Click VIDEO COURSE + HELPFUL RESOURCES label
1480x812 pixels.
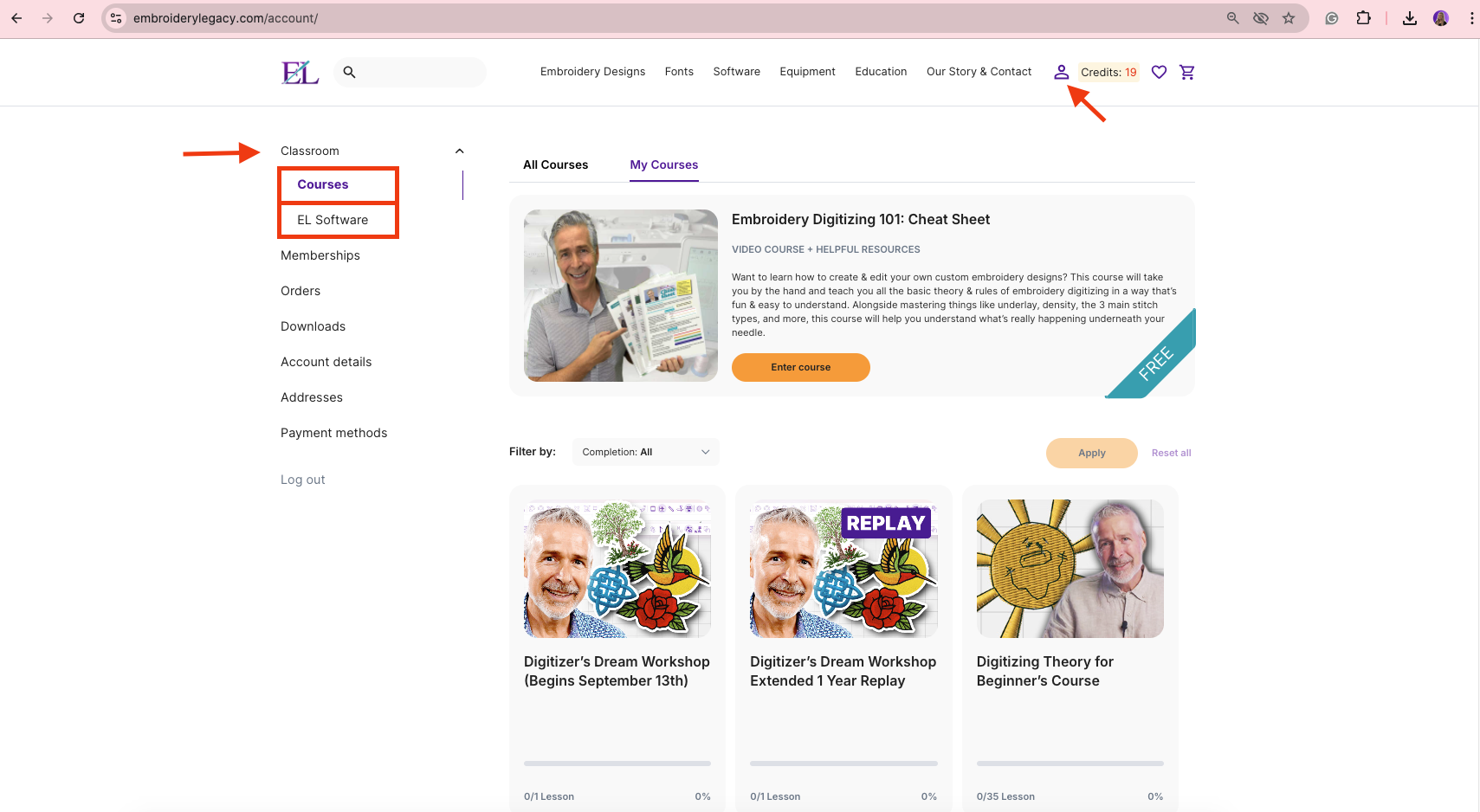pos(826,249)
